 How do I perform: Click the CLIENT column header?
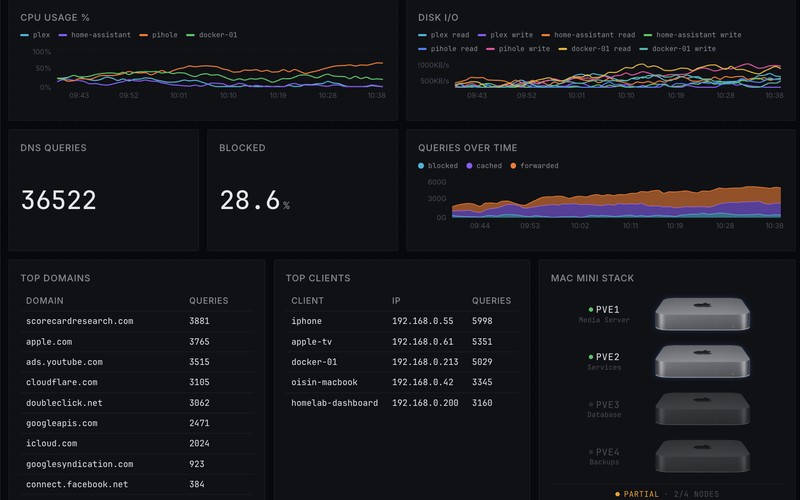click(x=308, y=301)
